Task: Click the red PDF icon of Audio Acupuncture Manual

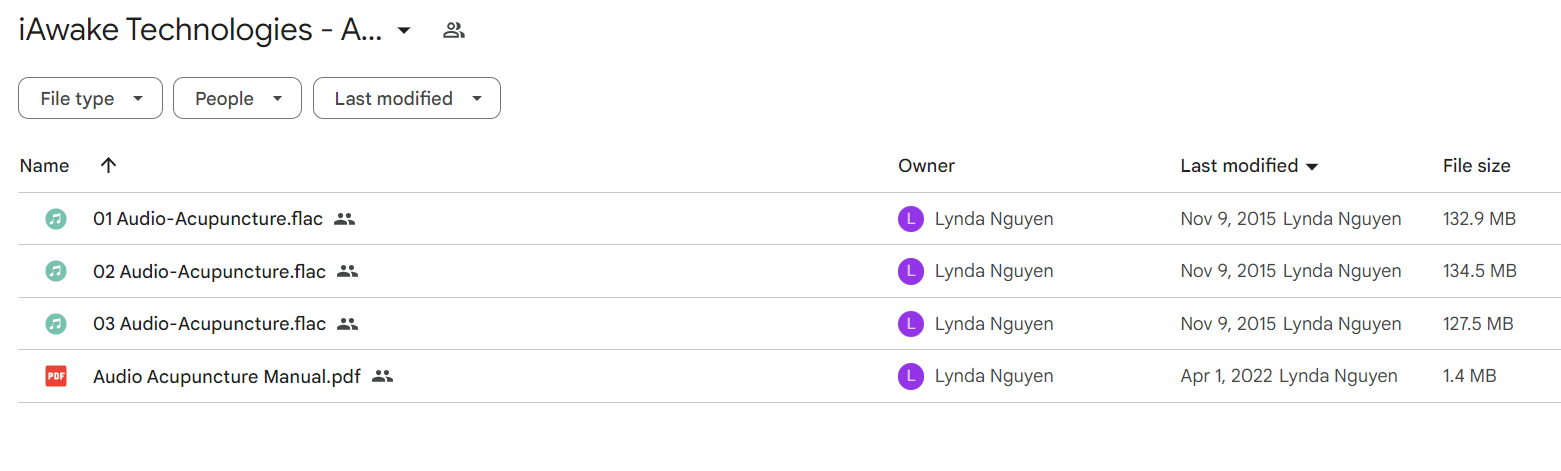Action: pyautogui.click(x=56, y=376)
